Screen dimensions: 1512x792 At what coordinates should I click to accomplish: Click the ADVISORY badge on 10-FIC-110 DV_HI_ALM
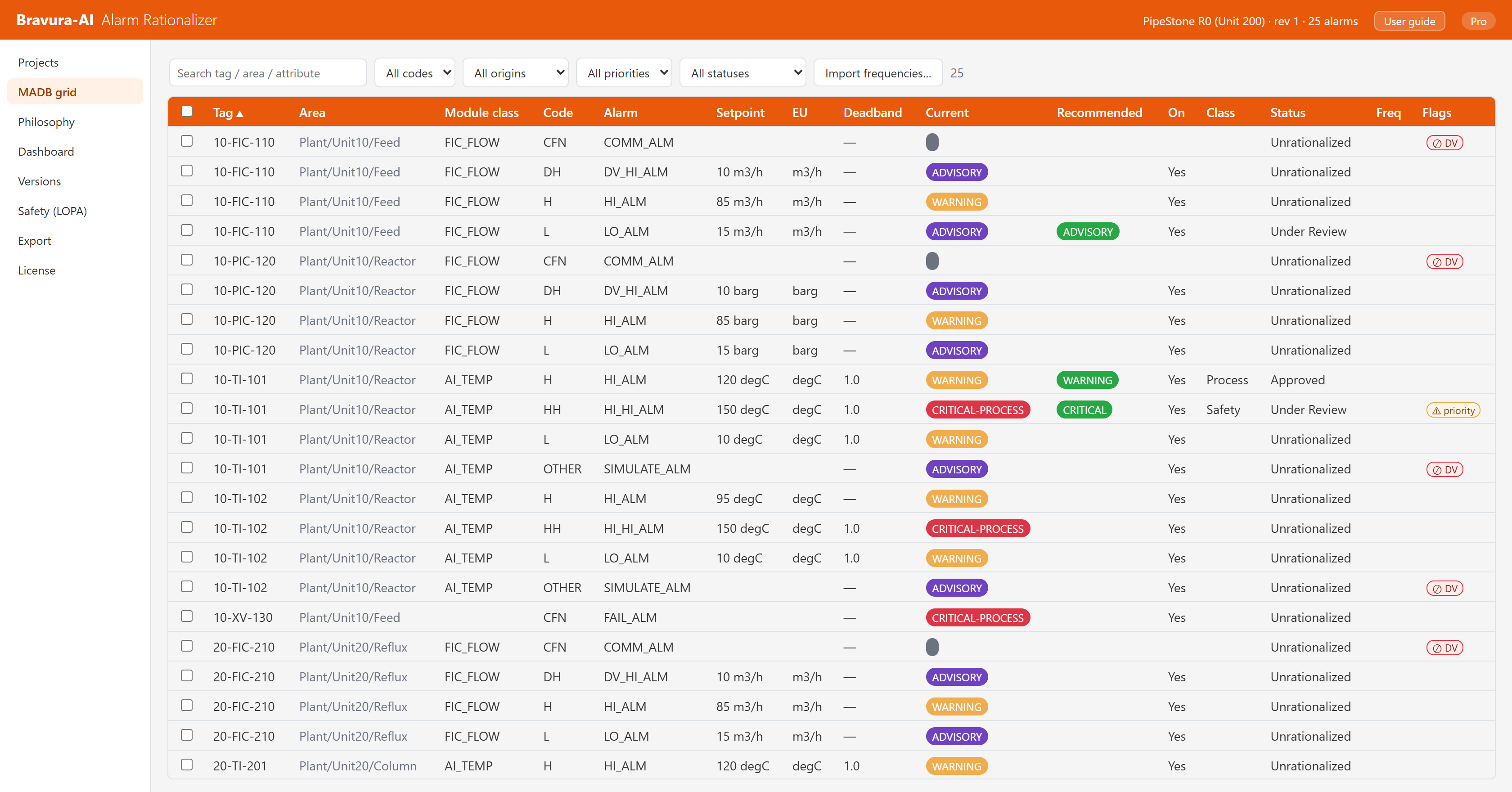[x=957, y=172]
